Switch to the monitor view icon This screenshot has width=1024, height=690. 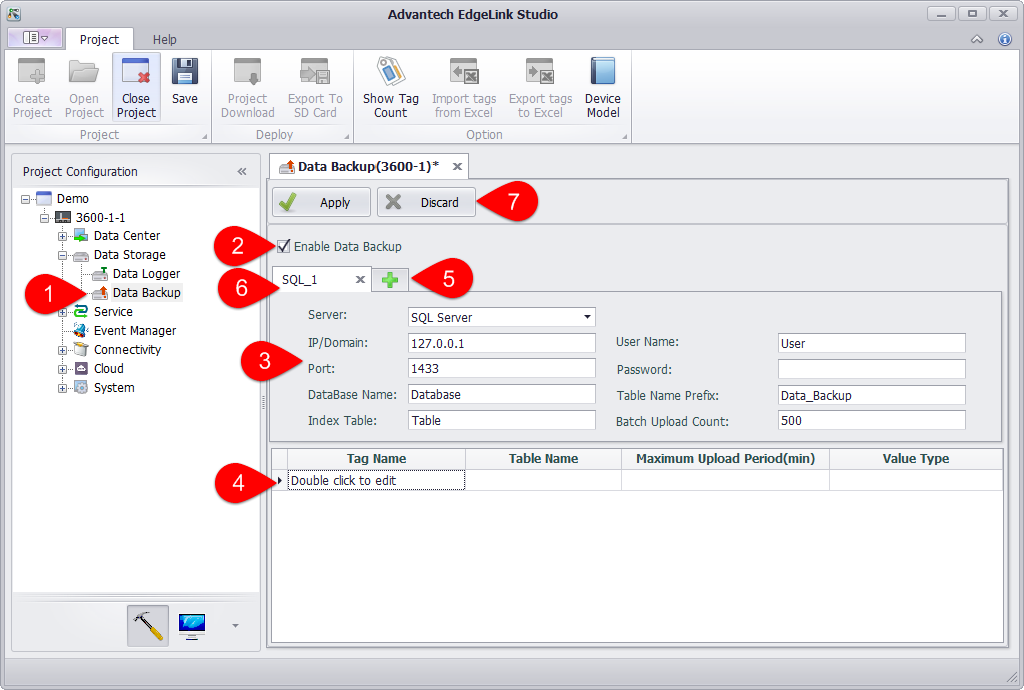click(191, 625)
